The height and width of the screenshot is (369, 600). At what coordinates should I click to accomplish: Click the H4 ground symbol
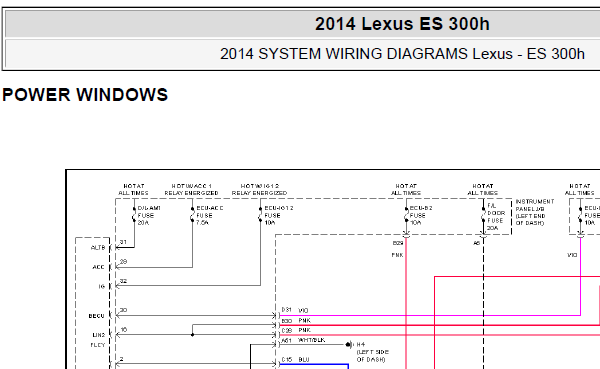pos(349,345)
